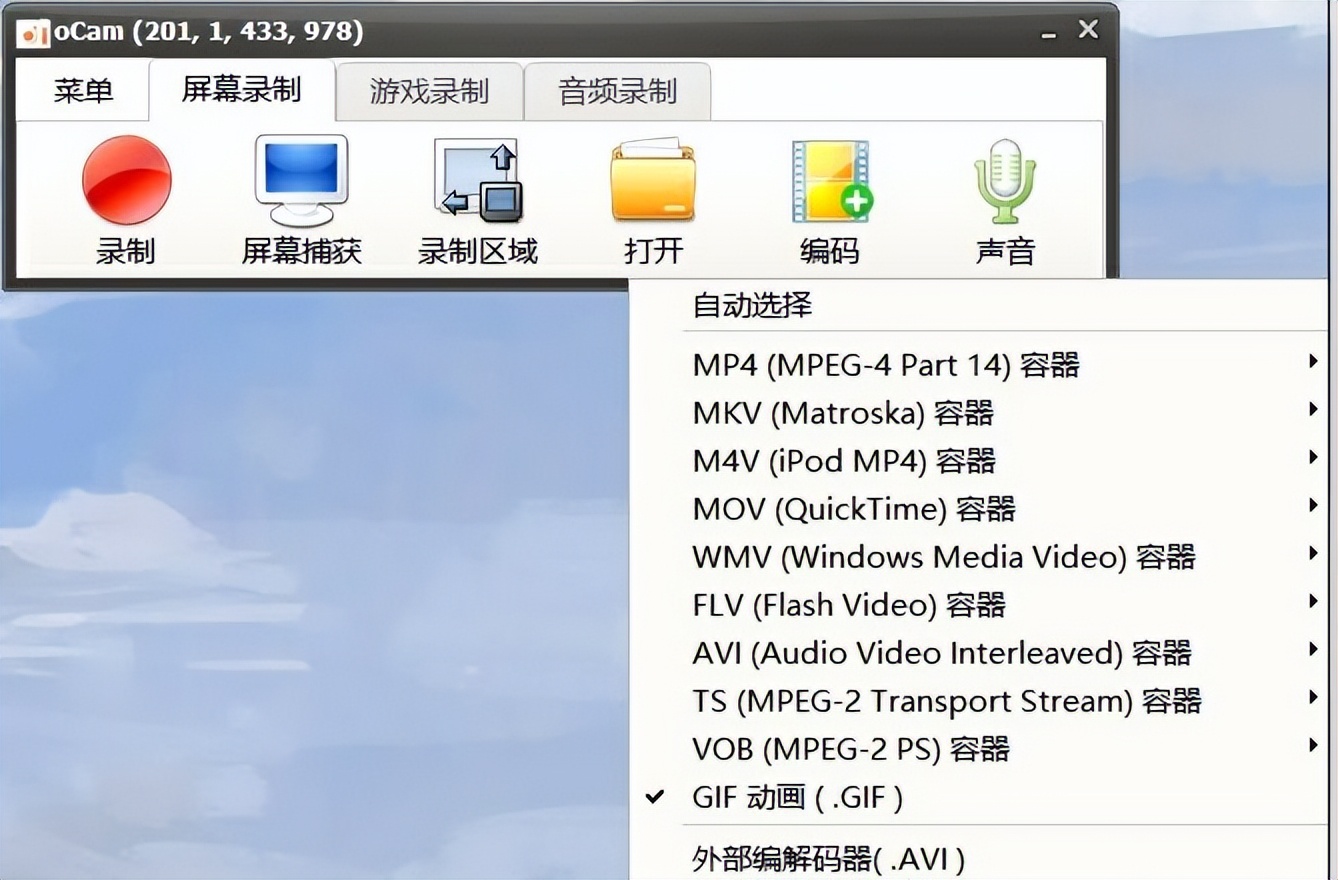Select the 屏幕捕获 screen capture icon
This screenshot has width=1338, height=880.
300,181
